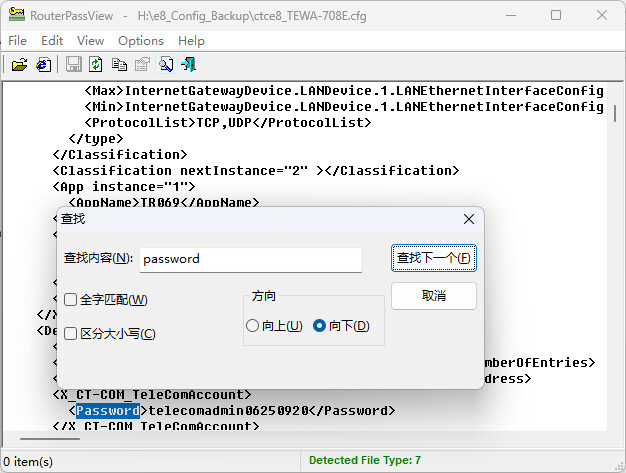Enable the 全字匹配(W) checkbox
The image size is (626, 473).
pos(71,299)
